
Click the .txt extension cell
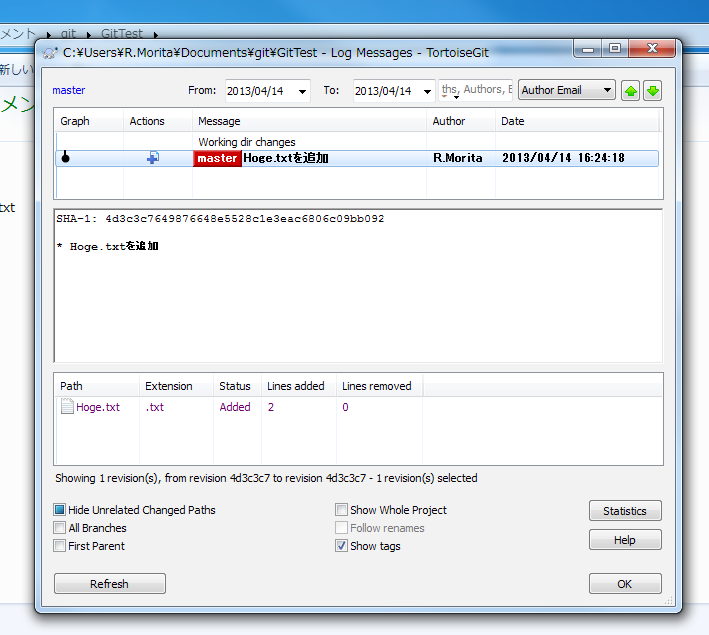tap(155, 407)
